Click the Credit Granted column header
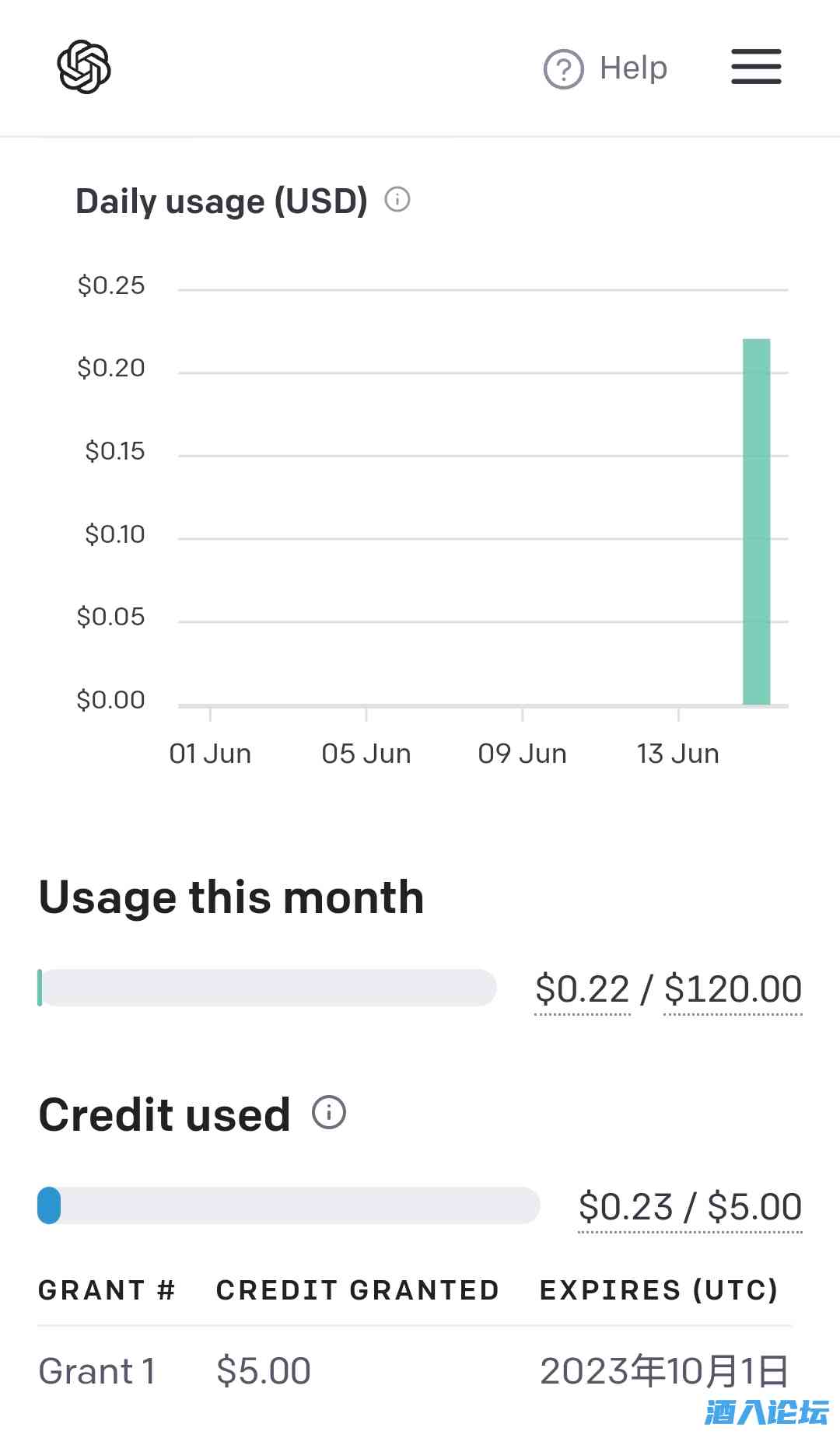Image resolution: width=840 pixels, height=1445 pixels. [x=357, y=1290]
